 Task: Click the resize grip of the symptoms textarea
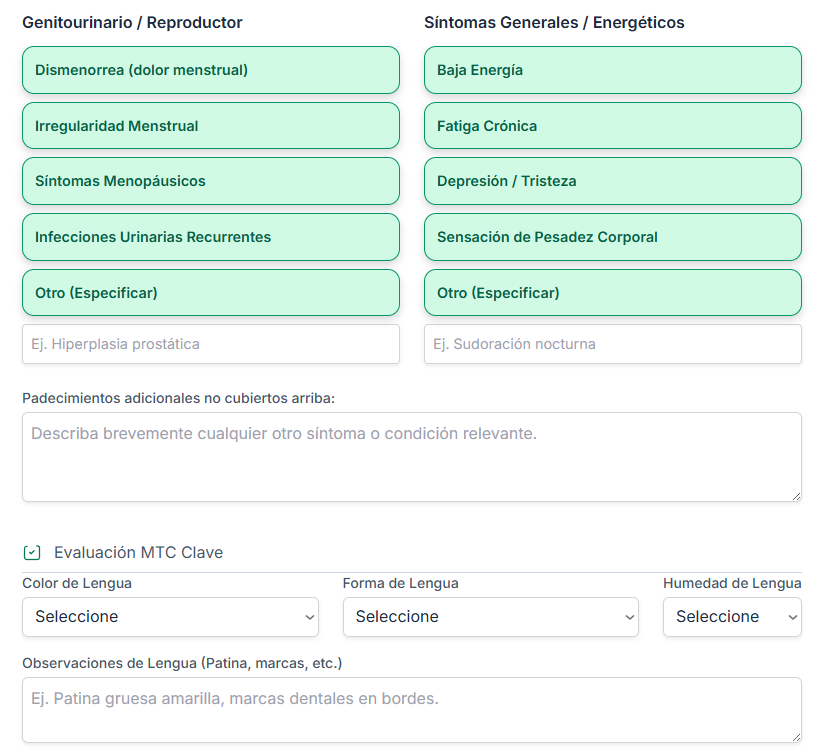(x=796, y=497)
